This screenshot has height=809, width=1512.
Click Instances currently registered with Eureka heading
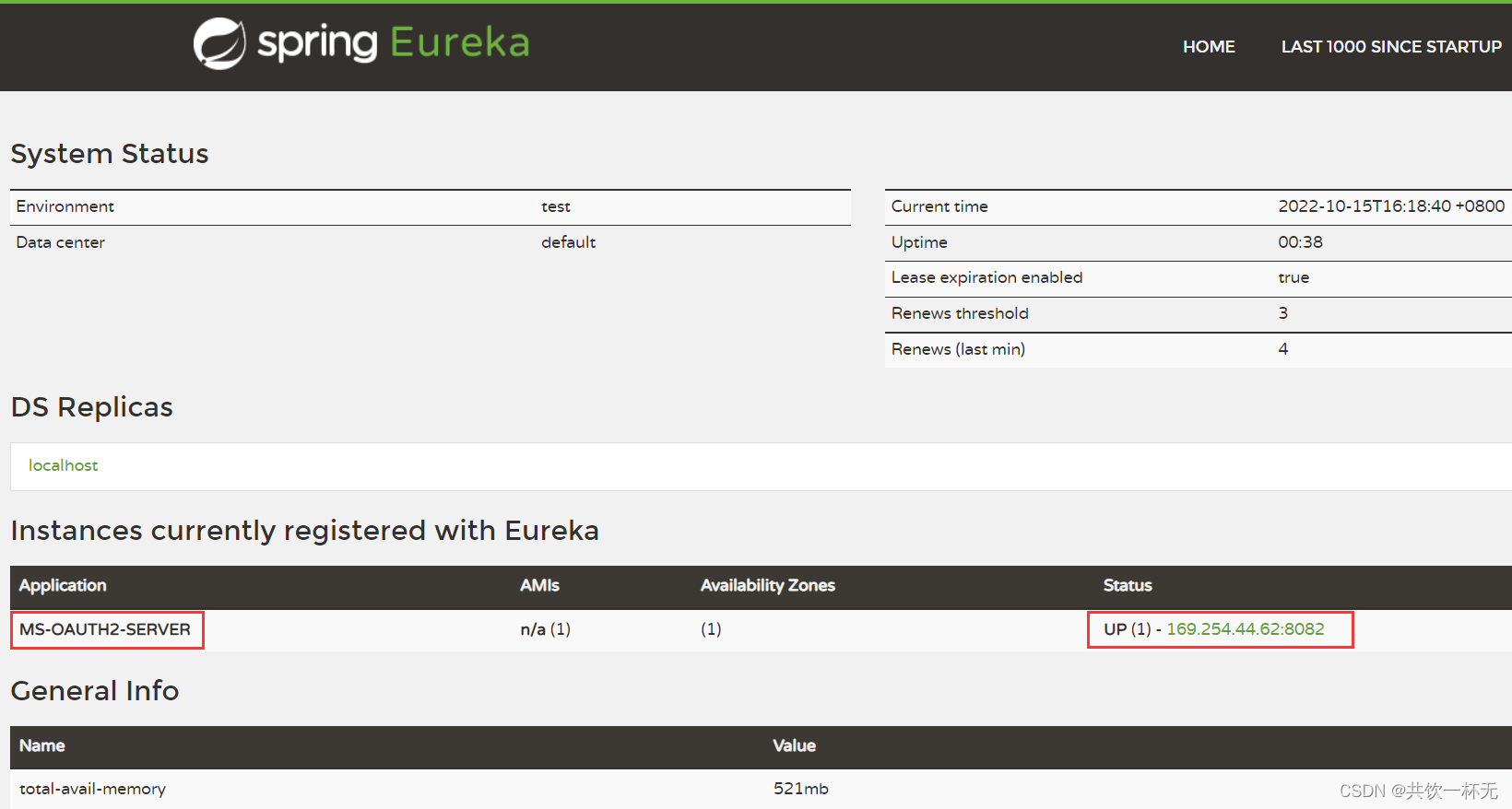coord(305,531)
